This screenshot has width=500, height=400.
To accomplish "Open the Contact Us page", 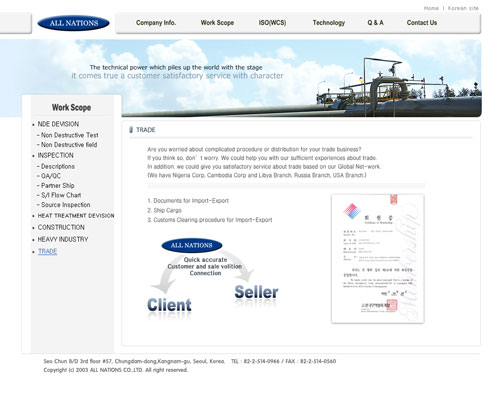I will [422, 23].
